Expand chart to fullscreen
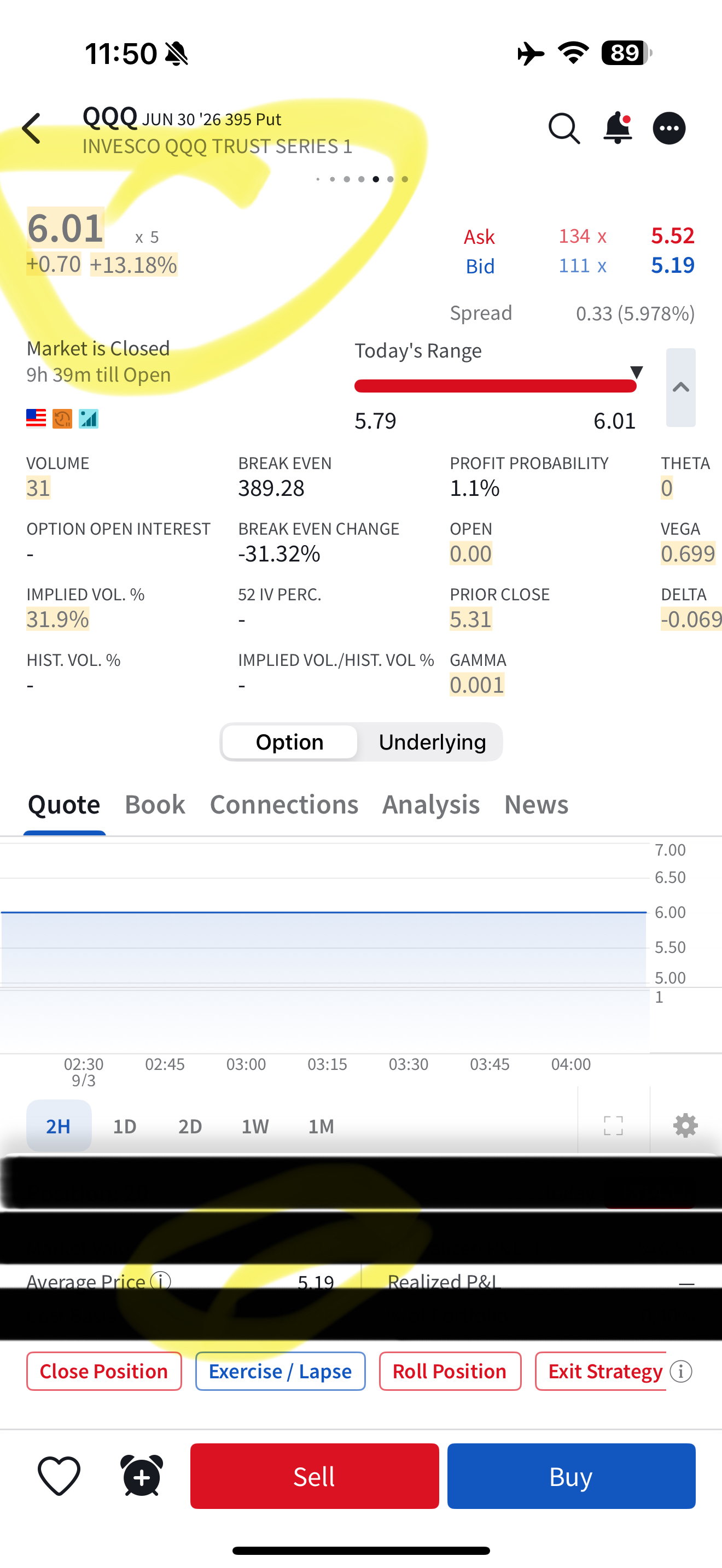Viewport: 722px width, 1568px height. pyautogui.click(x=613, y=1126)
